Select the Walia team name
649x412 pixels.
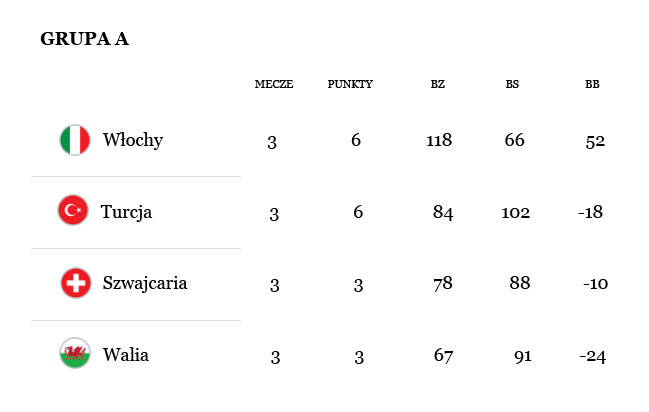click(125, 355)
